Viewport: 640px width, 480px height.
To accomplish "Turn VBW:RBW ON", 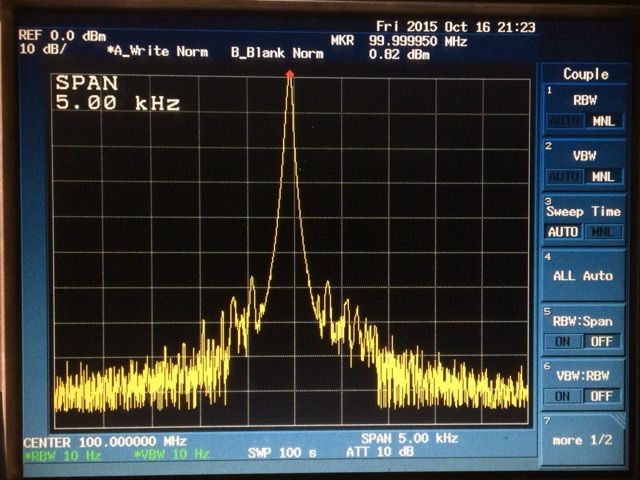I will pos(562,396).
